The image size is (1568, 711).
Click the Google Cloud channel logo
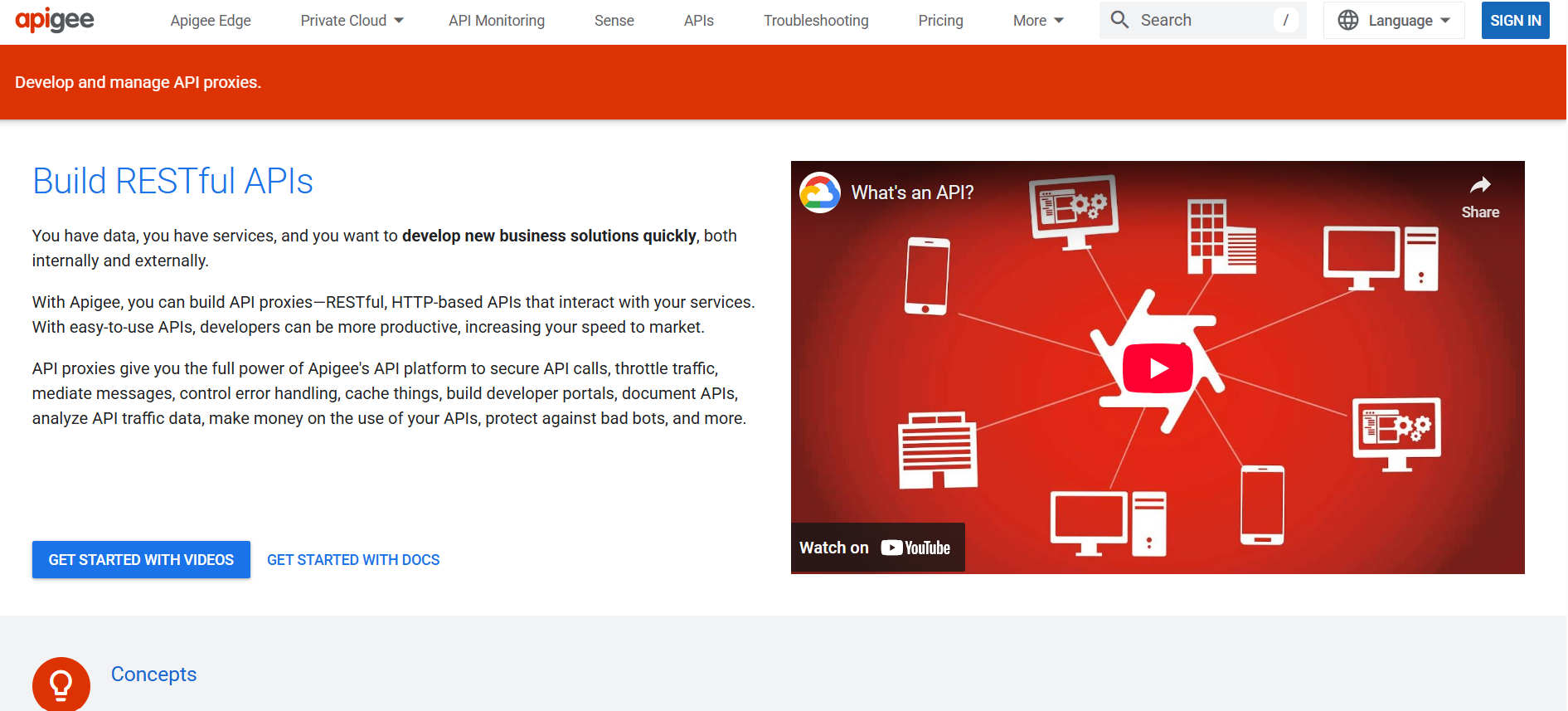[820, 192]
